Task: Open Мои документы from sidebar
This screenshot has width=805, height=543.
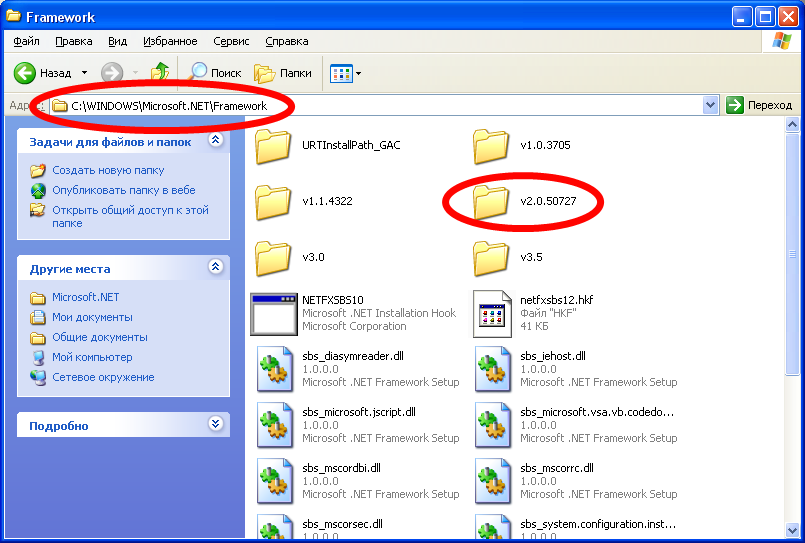Action: [x=92, y=317]
